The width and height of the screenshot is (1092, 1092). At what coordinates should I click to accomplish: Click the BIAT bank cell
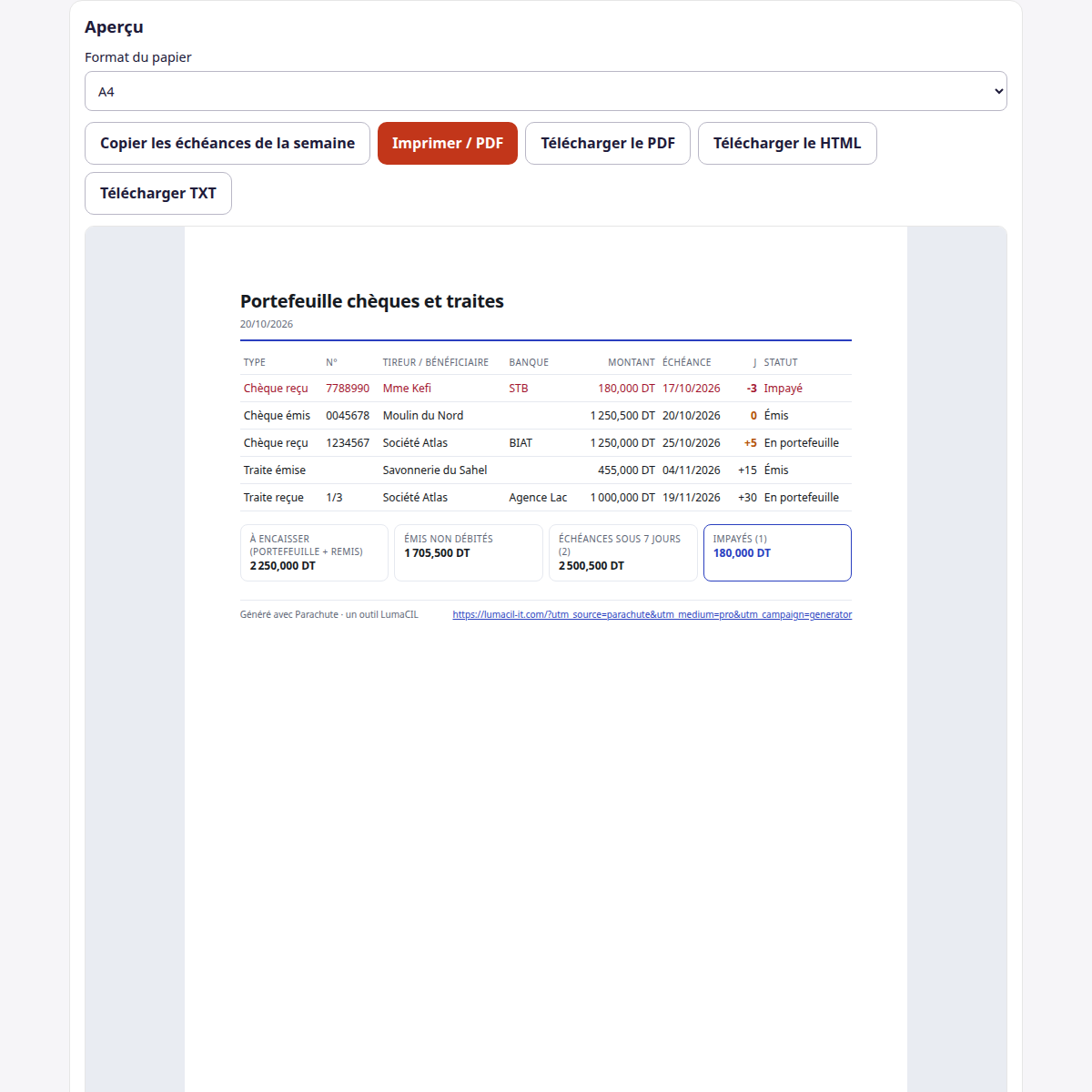[521, 443]
